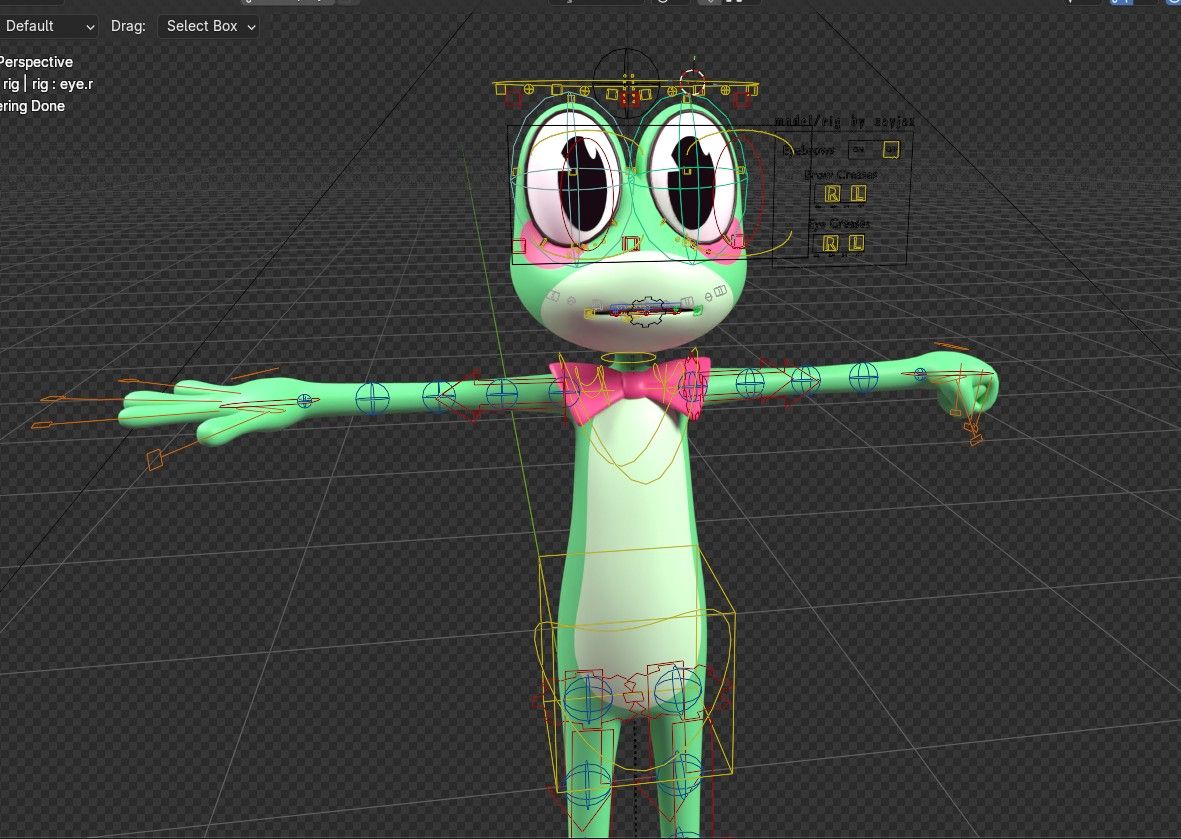The width and height of the screenshot is (1181, 839).
Task: Click the 'Eye Creases' label in rig panel
Action: 839,224
